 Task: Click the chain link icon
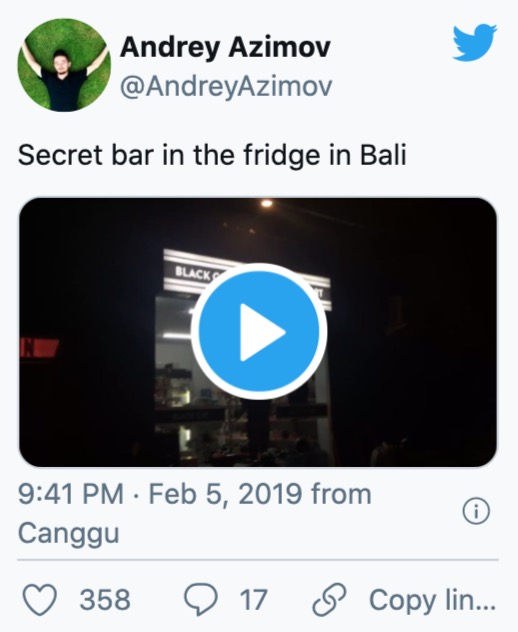point(330,599)
